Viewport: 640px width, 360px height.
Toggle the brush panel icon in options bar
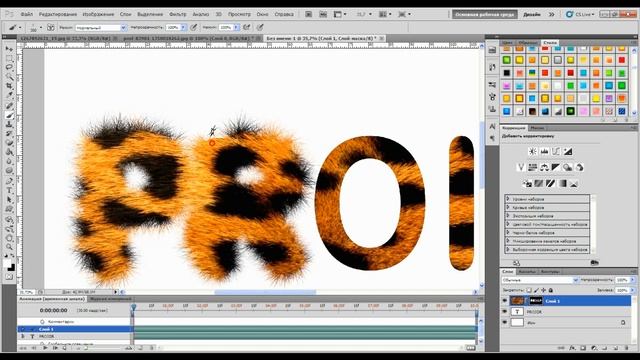pos(51,27)
